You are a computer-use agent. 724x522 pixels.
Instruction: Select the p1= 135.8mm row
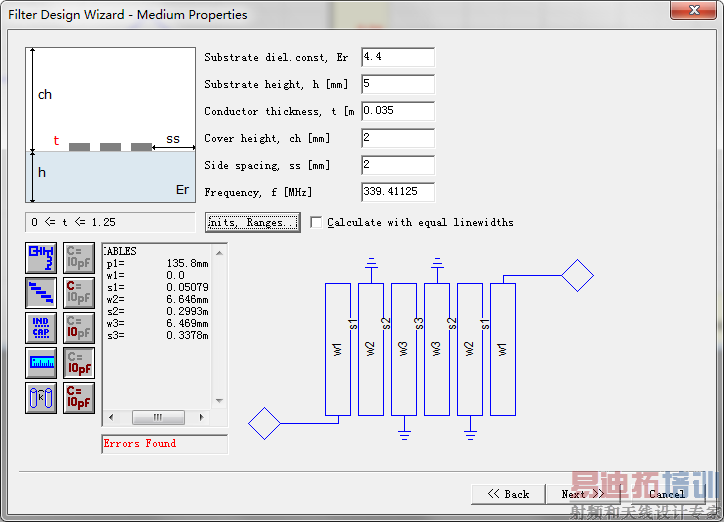pyautogui.click(x=157, y=264)
